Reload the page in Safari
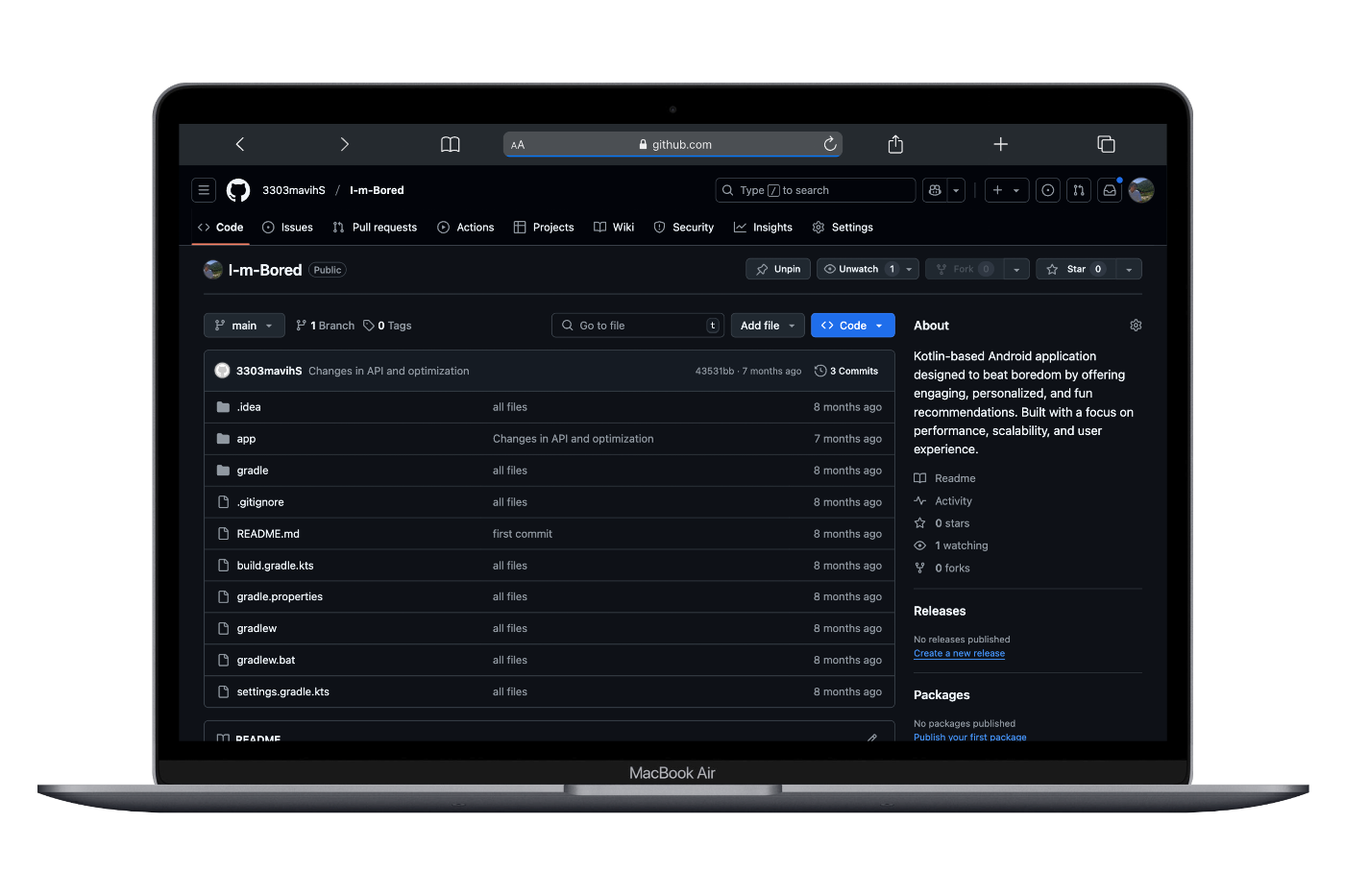Screen dimensions: 1345x896 [830, 144]
